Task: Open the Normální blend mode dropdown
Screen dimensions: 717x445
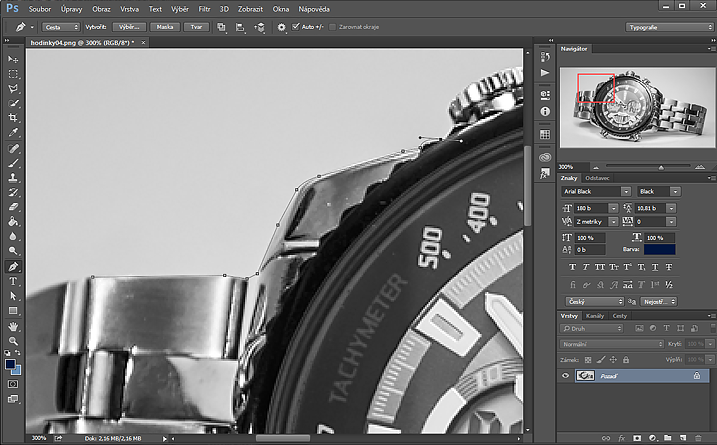Action: [x=612, y=344]
